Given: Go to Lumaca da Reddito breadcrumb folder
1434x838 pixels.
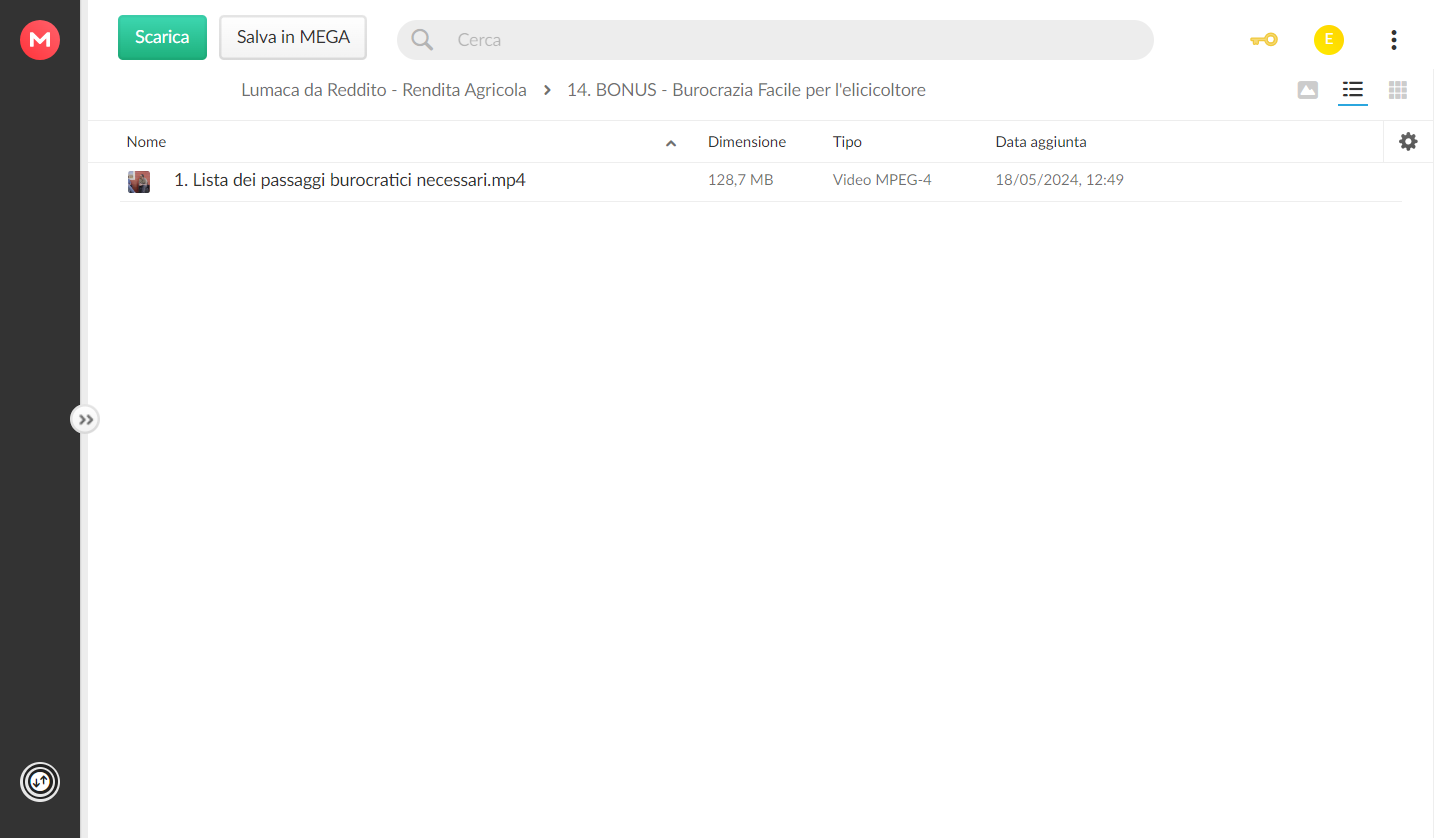Looking at the screenshot, I should click(x=384, y=90).
